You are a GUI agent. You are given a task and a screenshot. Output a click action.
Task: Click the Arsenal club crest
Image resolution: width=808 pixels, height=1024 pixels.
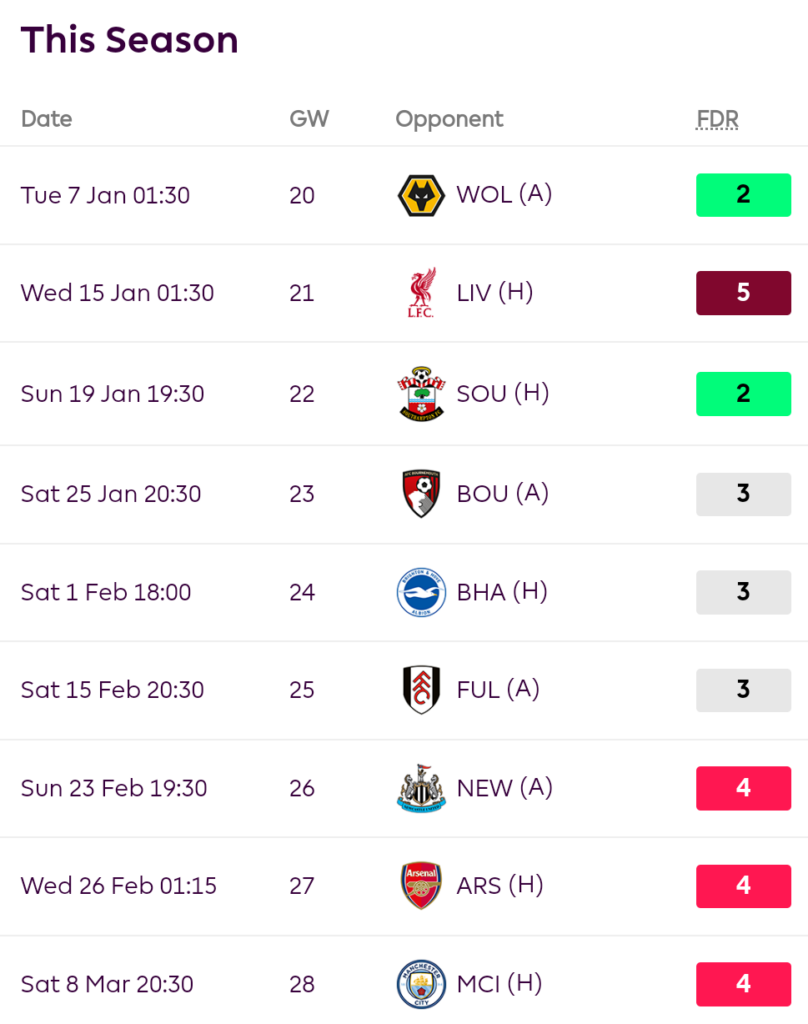[x=421, y=886]
